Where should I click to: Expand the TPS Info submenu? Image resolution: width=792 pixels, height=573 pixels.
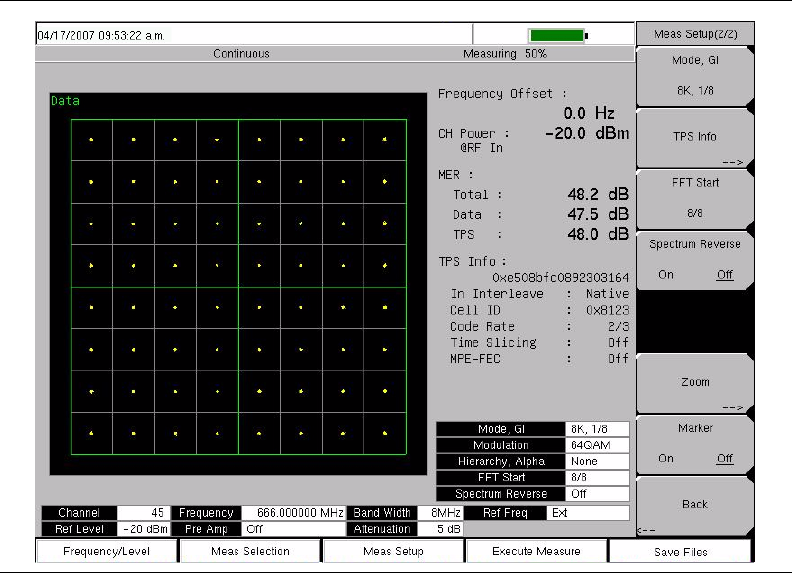[x=694, y=138]
